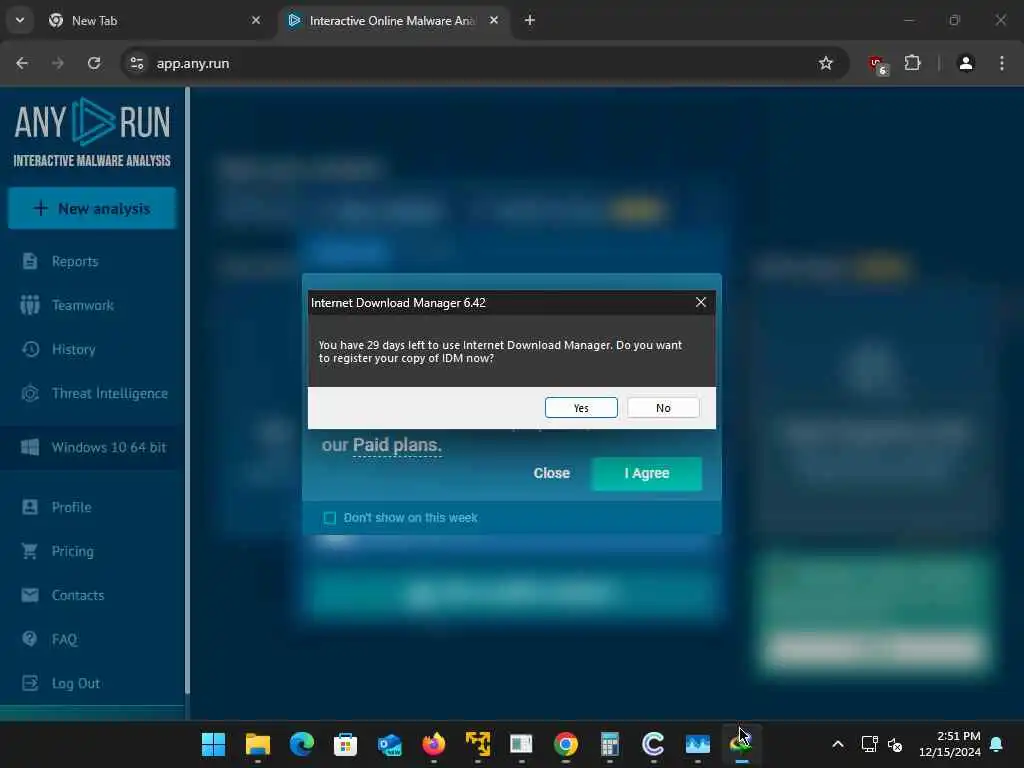Viewport: 1024px width, 768px height.
Task: Click the Log Out icon
Action: (x=30, y=683)
